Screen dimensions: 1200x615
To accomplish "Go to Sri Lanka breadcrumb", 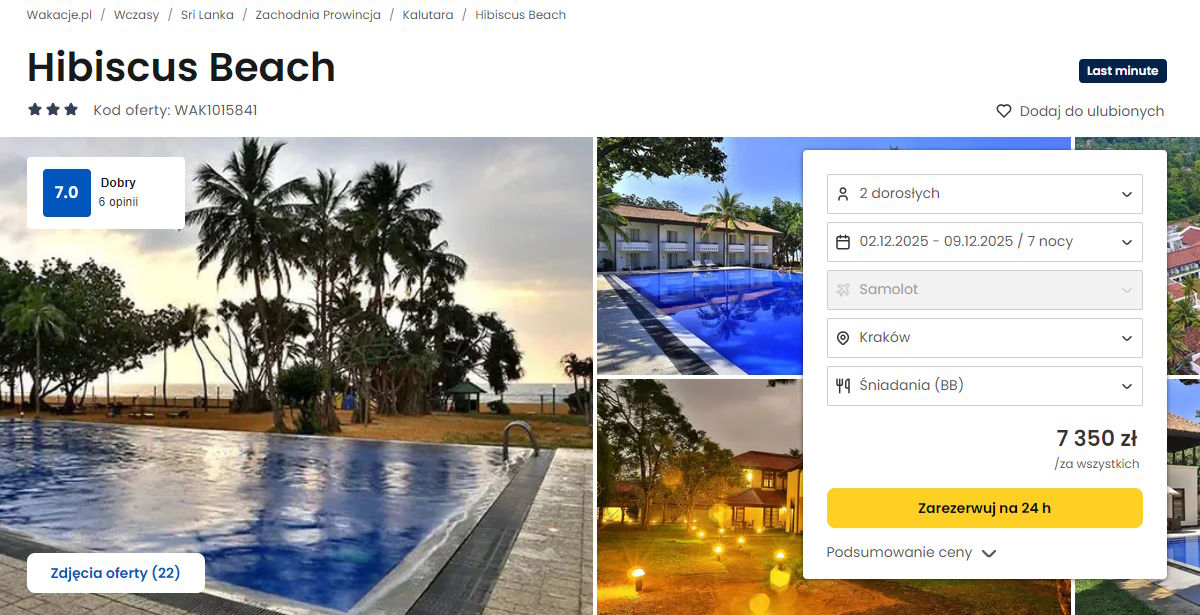I will pyautogui.click(x=207, y=15).
